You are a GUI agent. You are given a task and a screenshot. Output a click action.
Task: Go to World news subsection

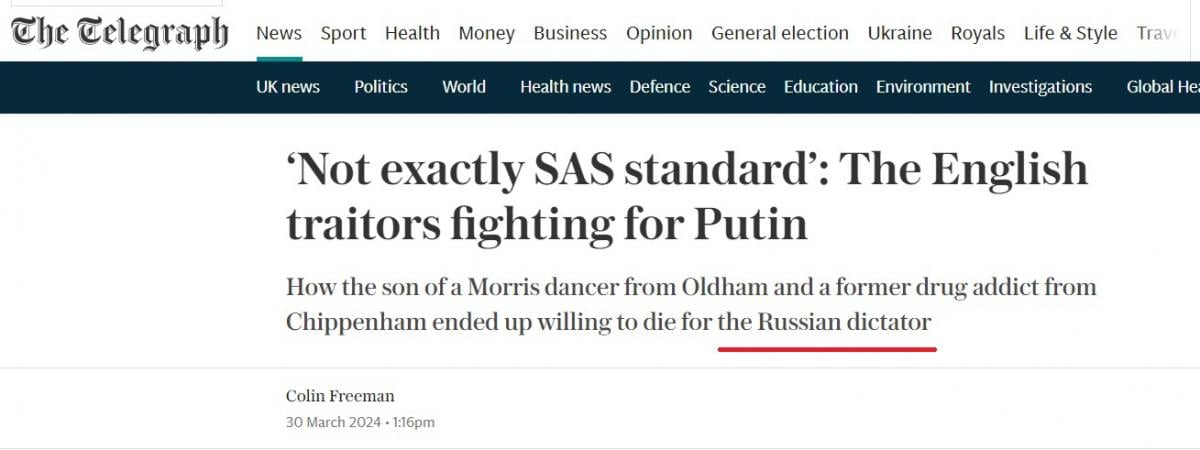(464, 87)
